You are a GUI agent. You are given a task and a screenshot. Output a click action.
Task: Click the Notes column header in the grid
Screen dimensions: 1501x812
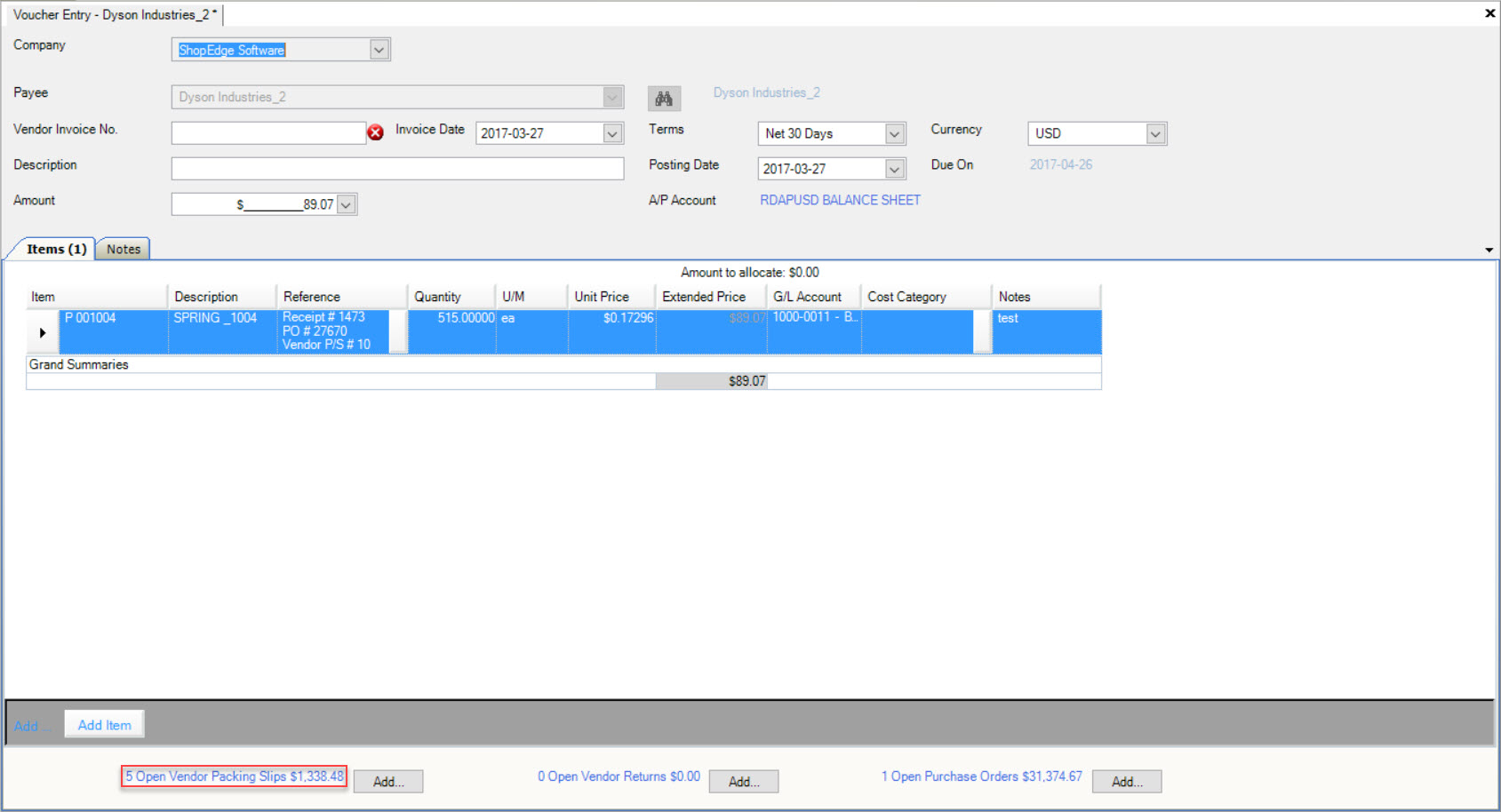(x=1047, y=297)
